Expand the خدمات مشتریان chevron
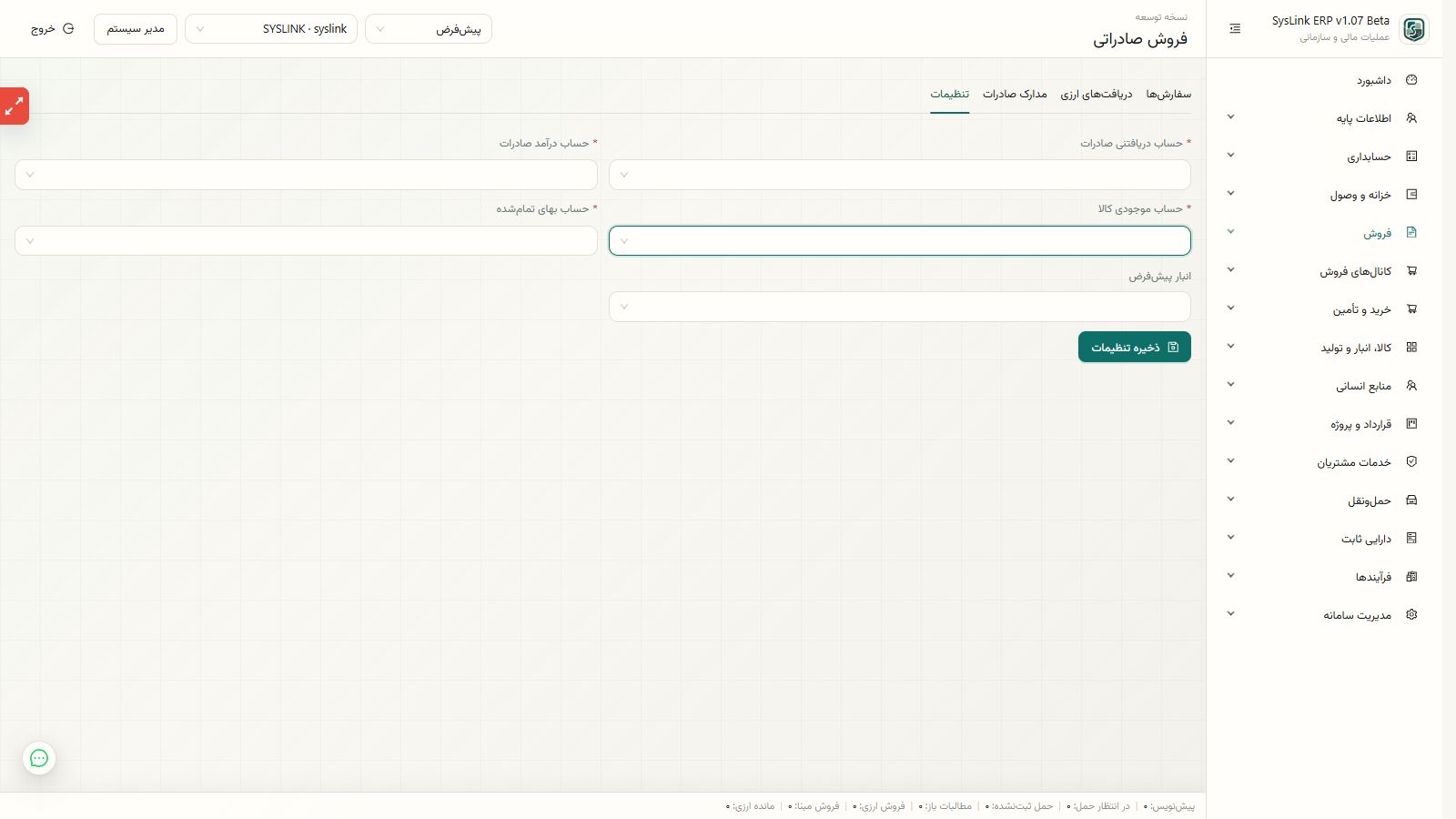This screenshot has width=1456, height=819. click(1230, 461)
